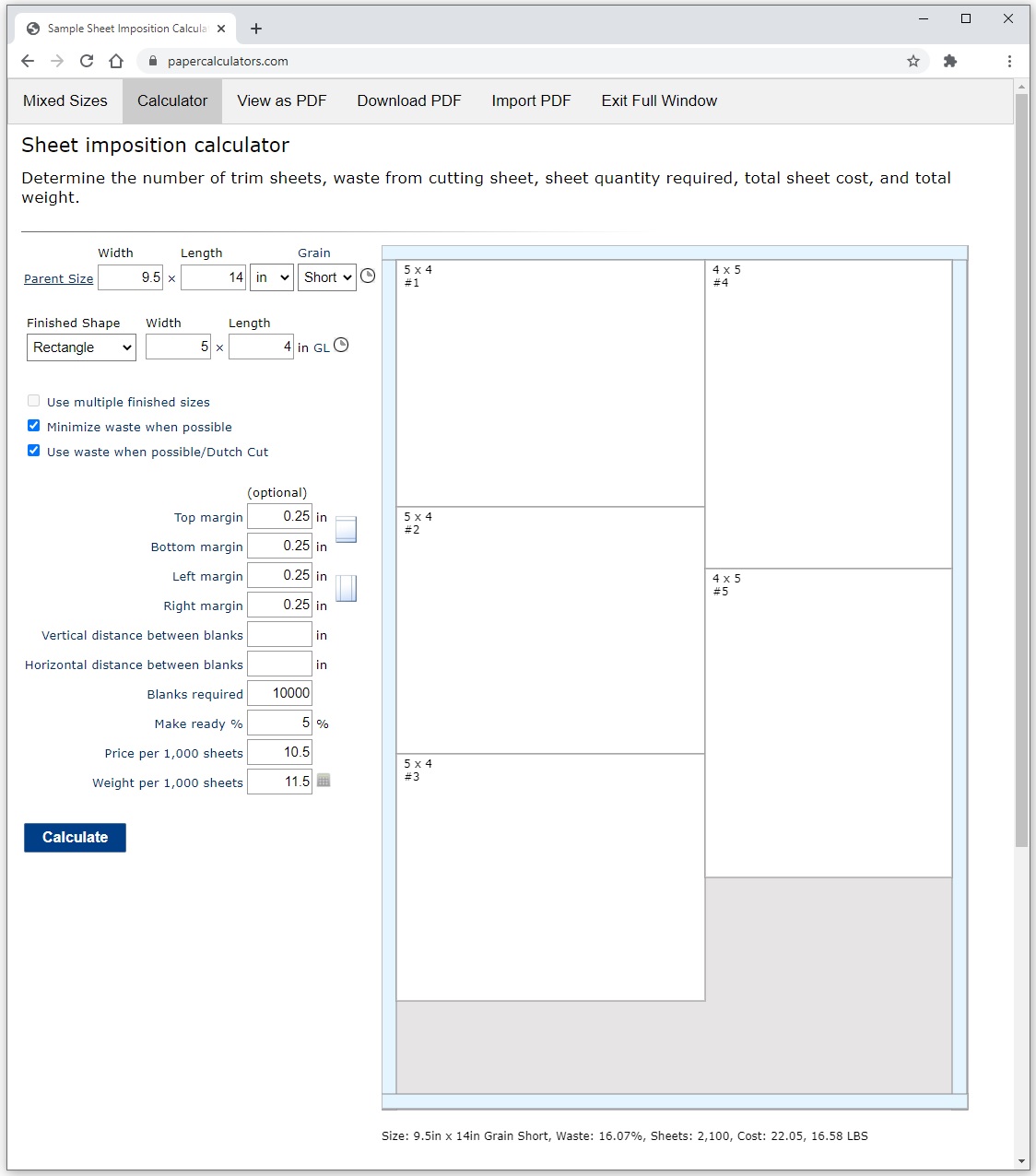Viewport: 1036px width, 1176px height.
Task: Follow the Parent Size link
Action: tap(59, 279)
